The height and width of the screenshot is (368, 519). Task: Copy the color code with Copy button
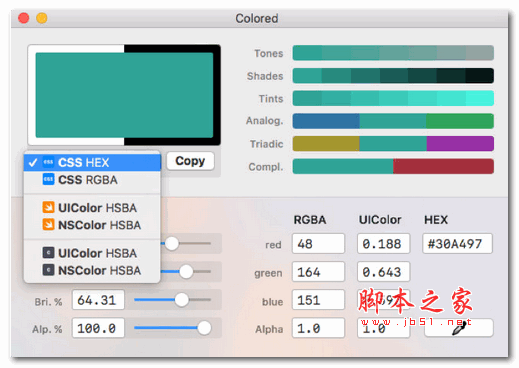click(x=190, y=161)
